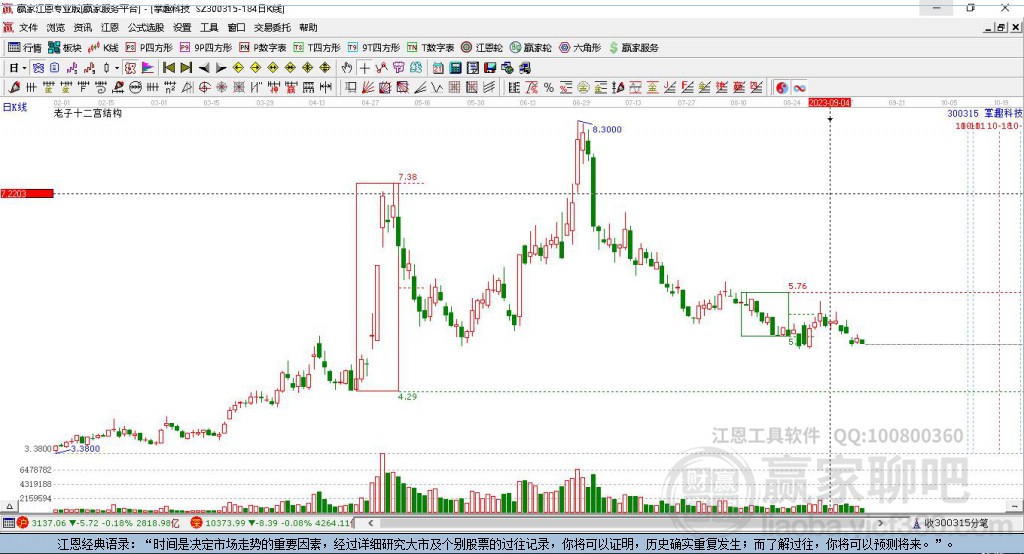Click the up-arrow button beside volume panel
This screenshot has height=554, width=1024.
9,506
